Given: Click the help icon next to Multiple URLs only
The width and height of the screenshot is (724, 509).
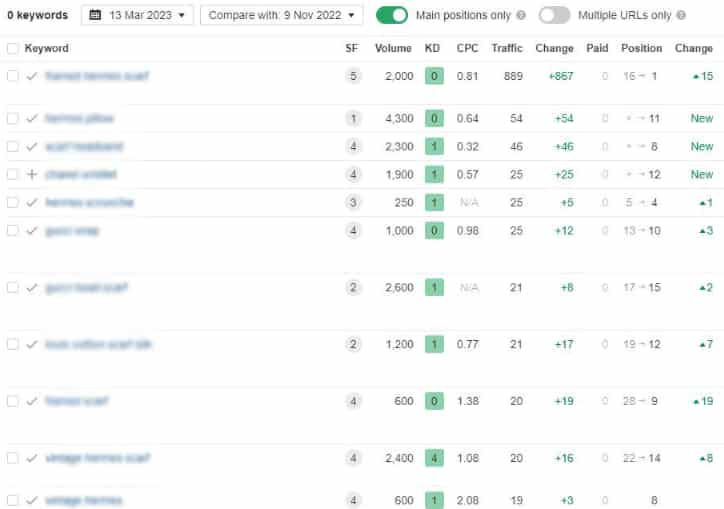Looking at the screenshot, I should click(681, 15).
